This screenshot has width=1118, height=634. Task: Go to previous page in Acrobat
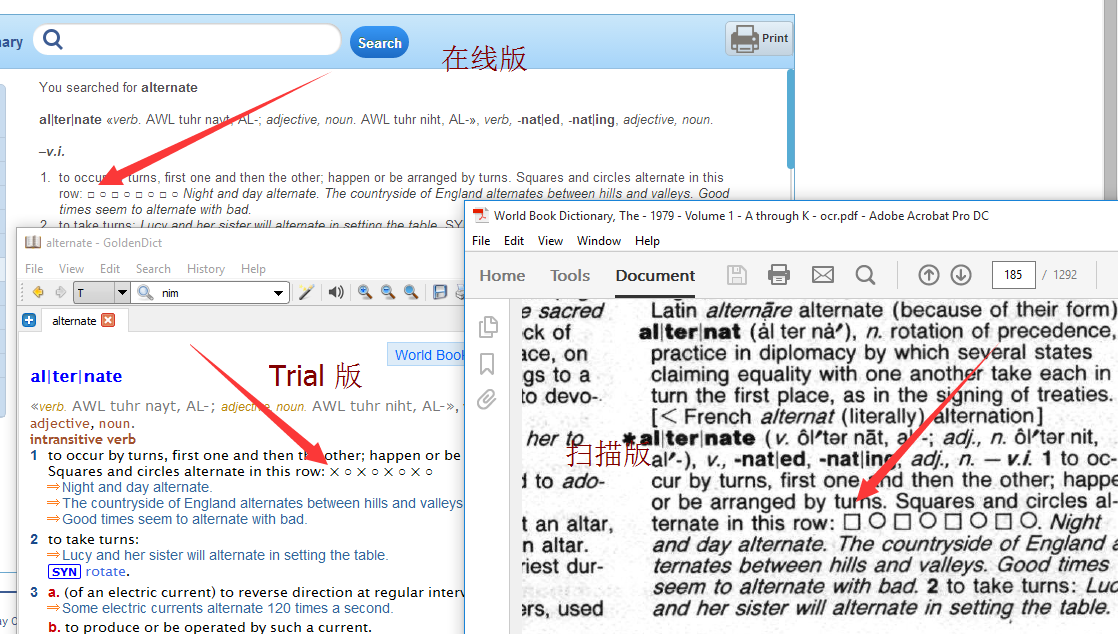tap(928, 275)
